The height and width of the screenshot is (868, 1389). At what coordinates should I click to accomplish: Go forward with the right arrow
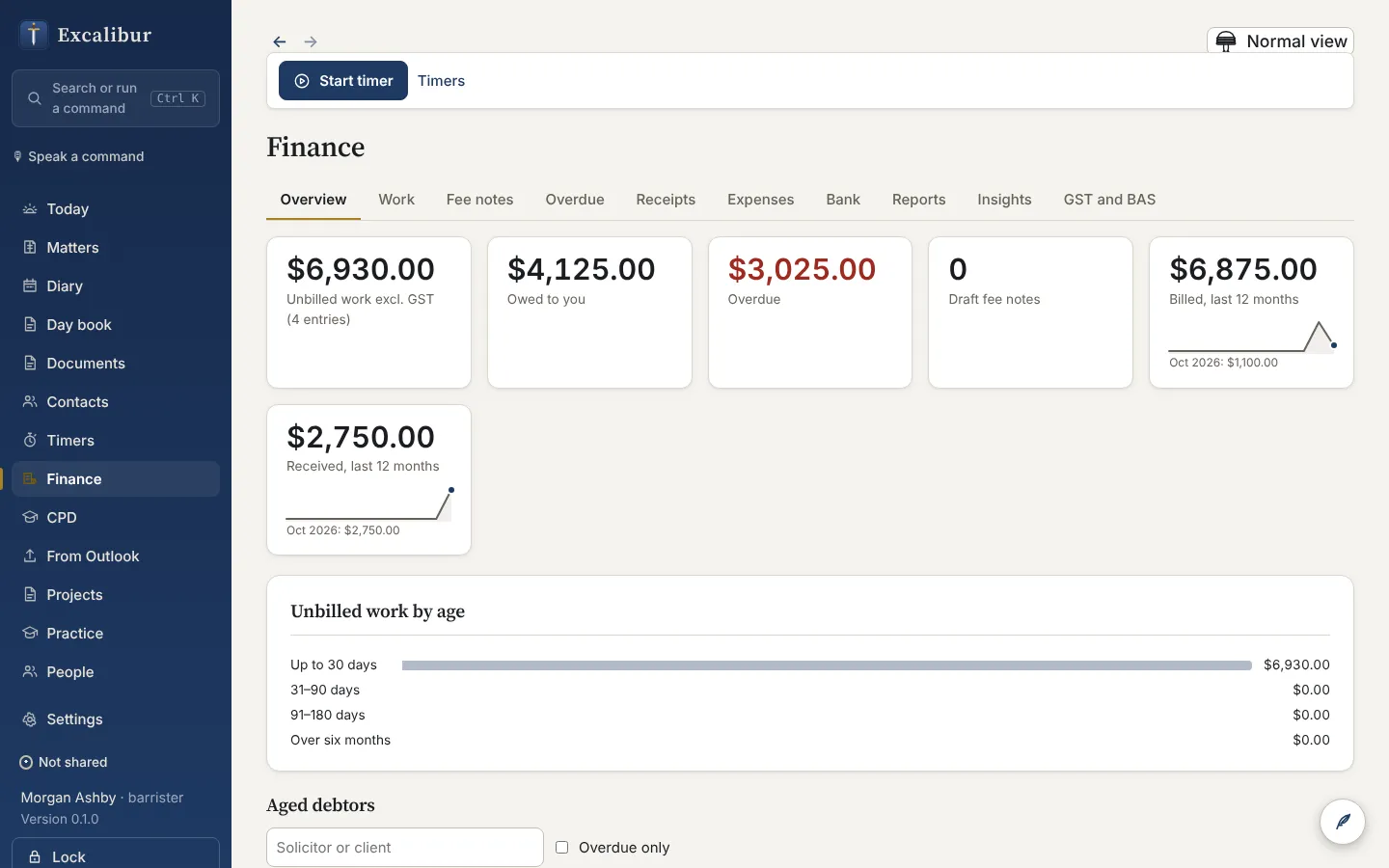point(311,41)
